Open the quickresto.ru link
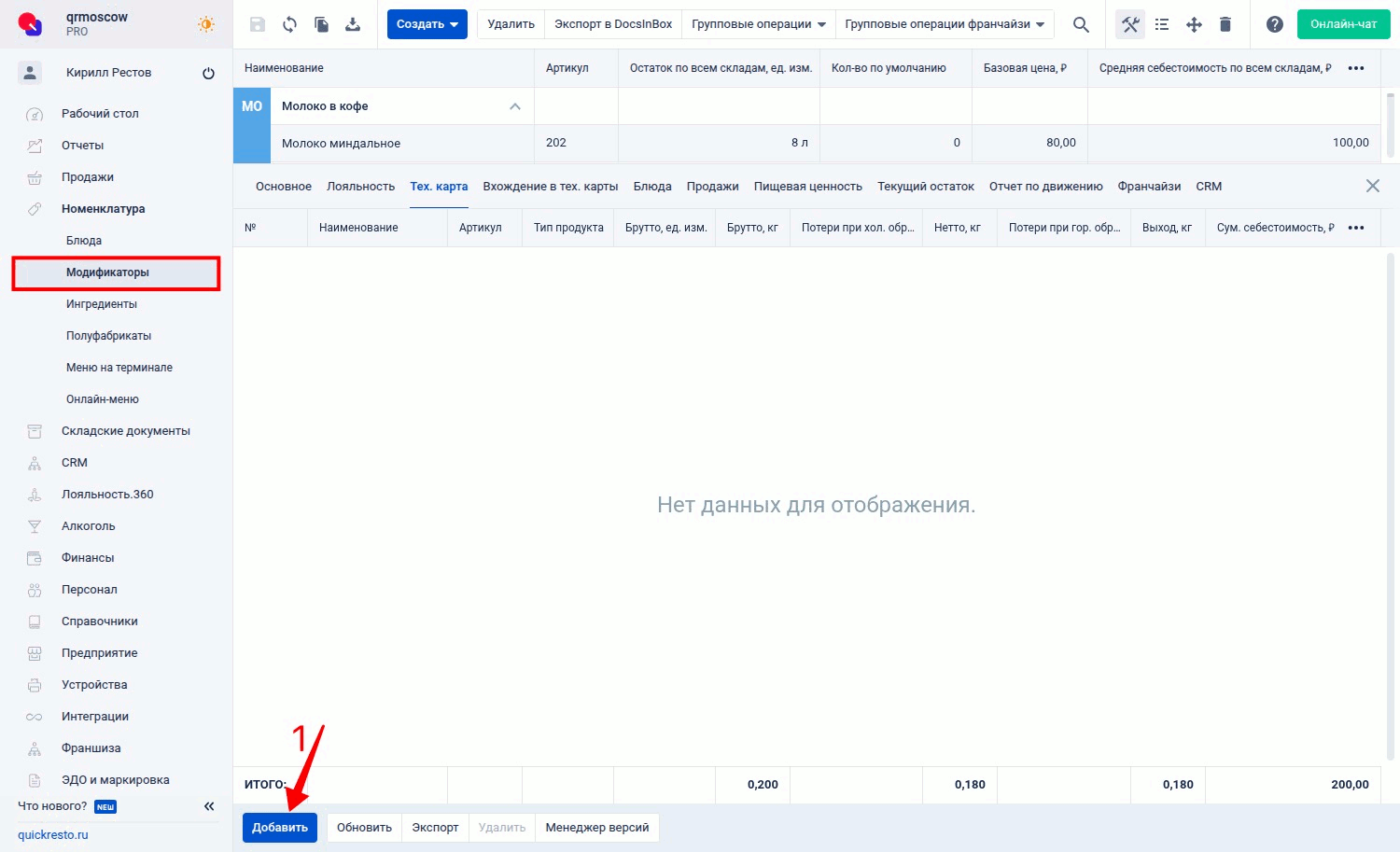 pos(52,835)
